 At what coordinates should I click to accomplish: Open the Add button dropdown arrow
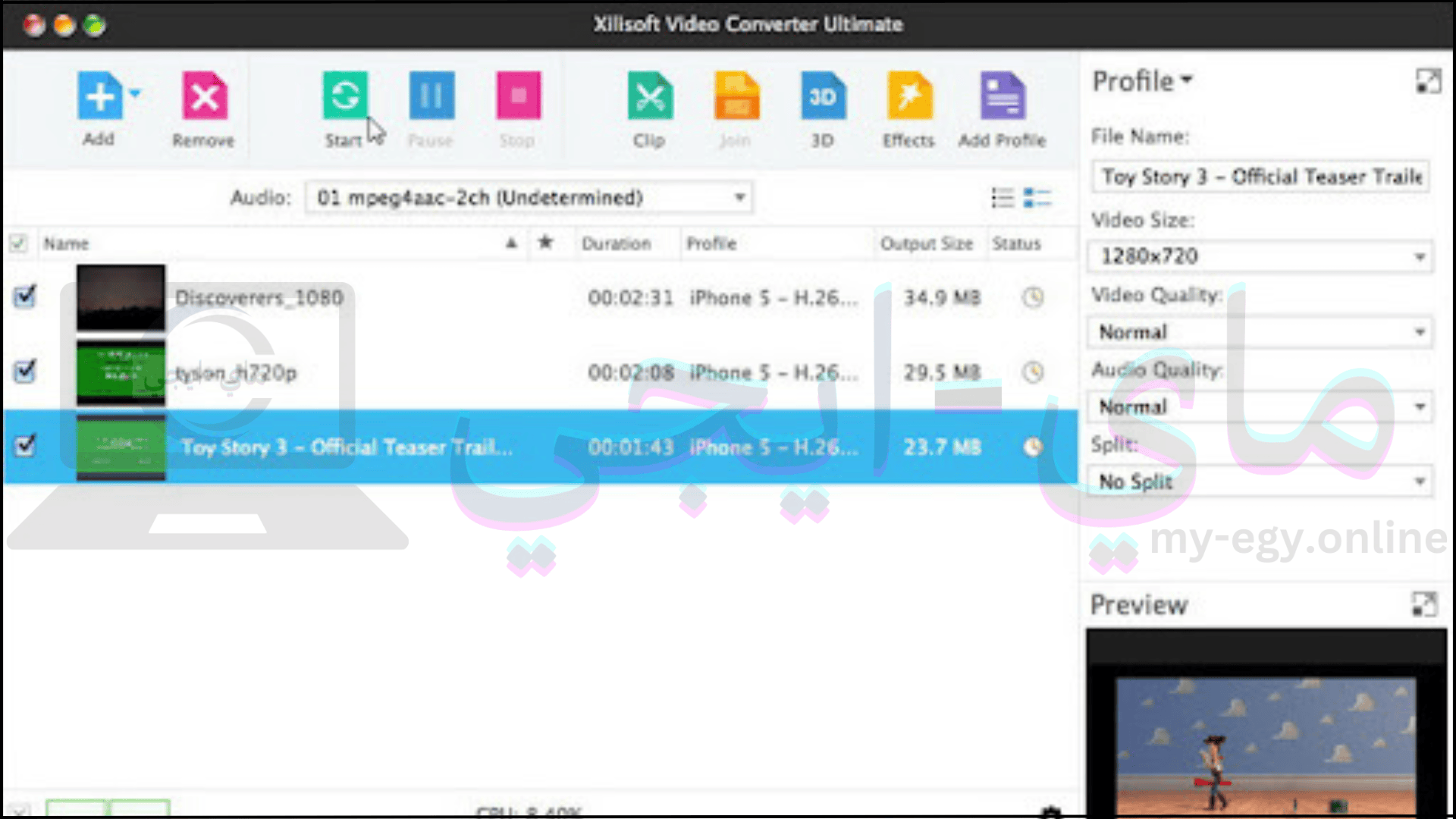135,93
